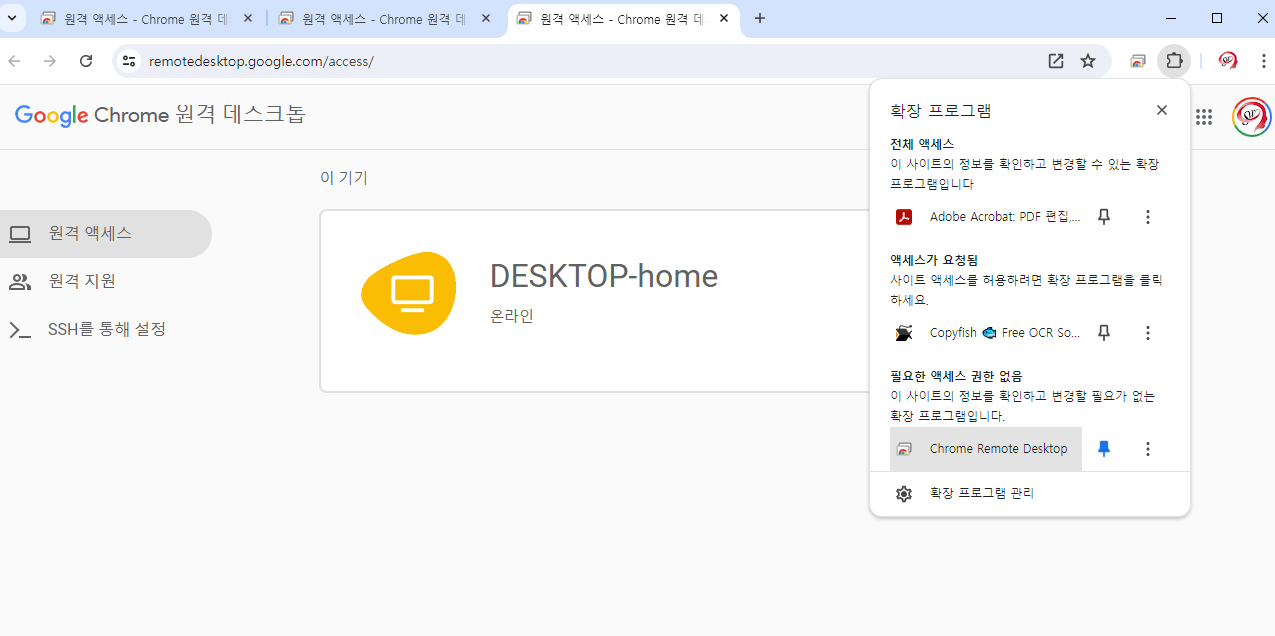This screenshot has width=1275, height=636.
Task: Select SSH를 통해 설정 in the sidebar
Action: 105,330
